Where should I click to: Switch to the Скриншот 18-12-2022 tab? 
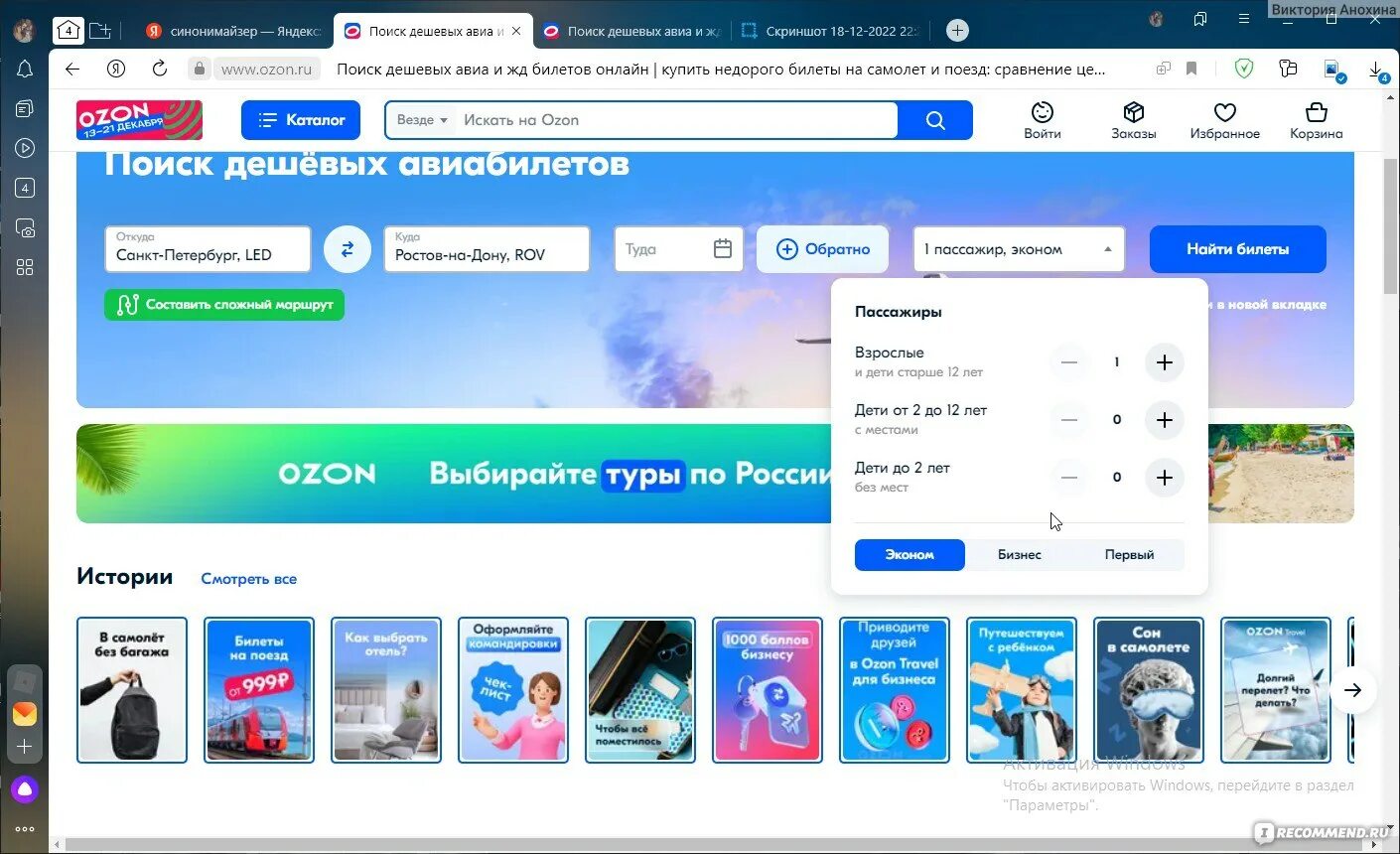pyautogui.click(x=831, y=31)
